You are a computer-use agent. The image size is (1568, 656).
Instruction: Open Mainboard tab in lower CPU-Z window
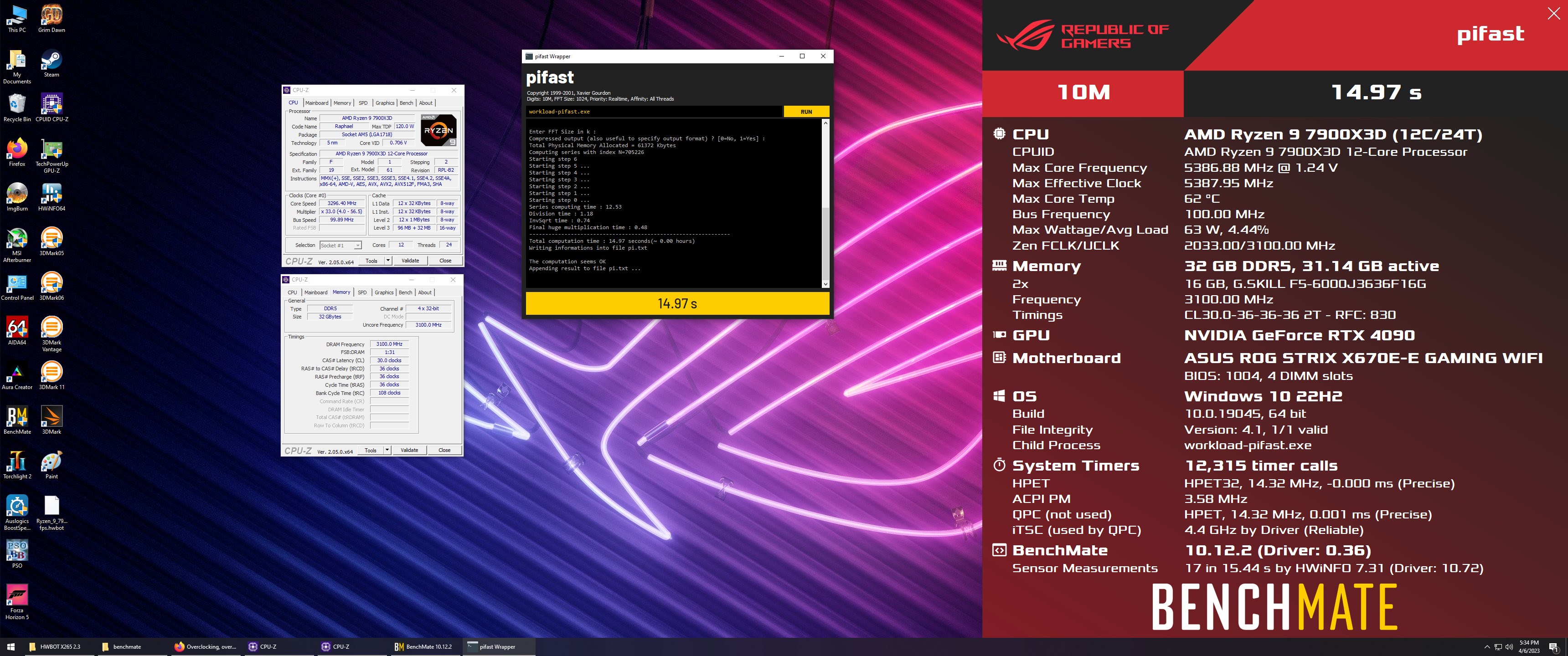pos(315,292)
